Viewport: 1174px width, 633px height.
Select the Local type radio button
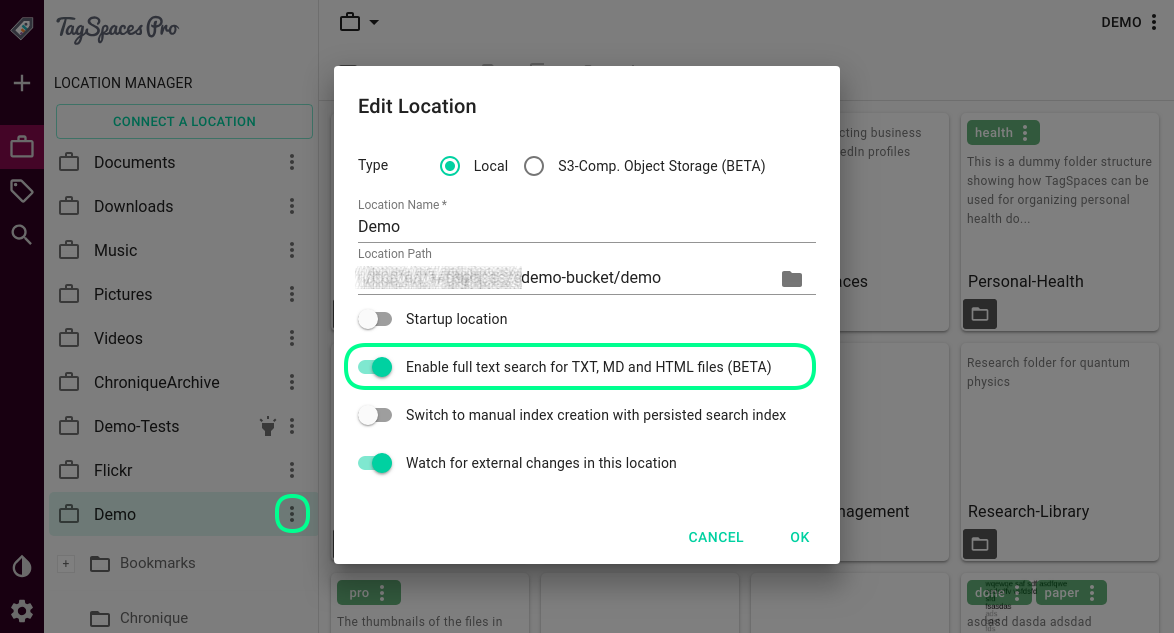[x=450, y=166]
